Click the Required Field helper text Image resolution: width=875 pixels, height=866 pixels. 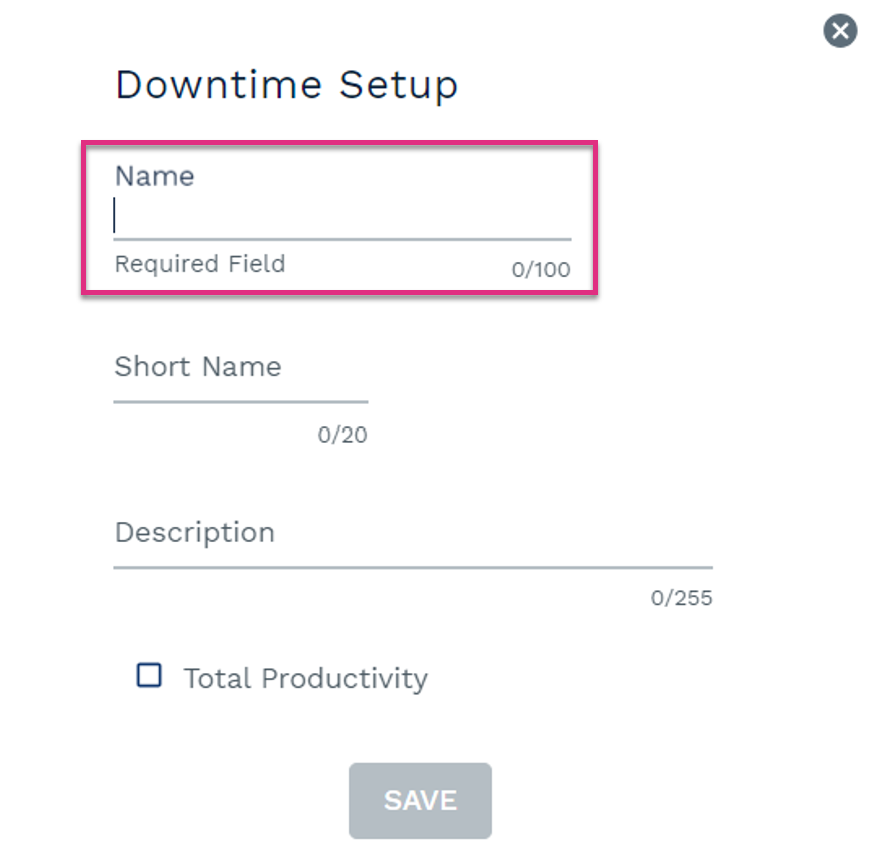[x=200, y=263]
